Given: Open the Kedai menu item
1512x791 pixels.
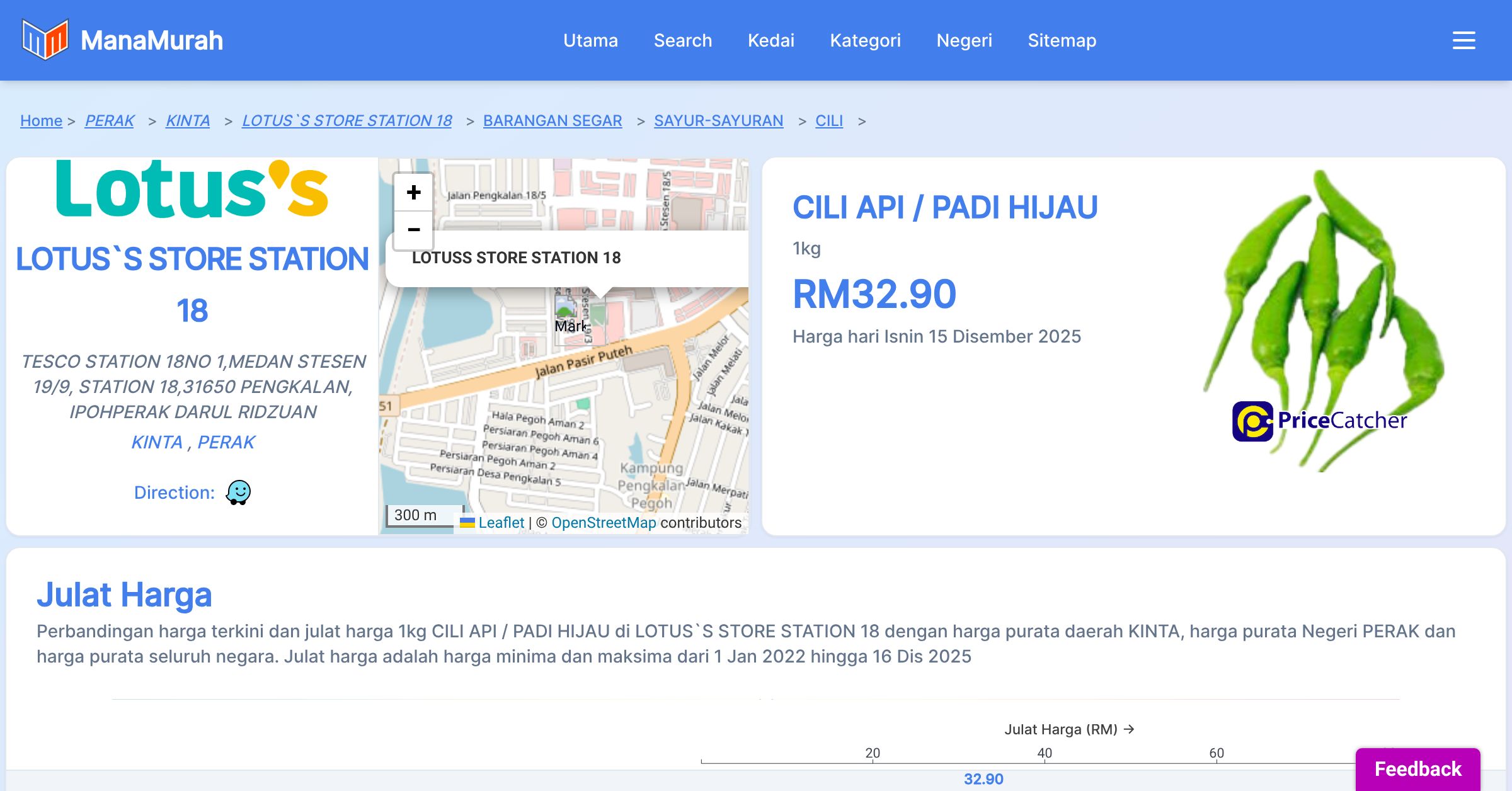Looking at the screenshot, I should (770, 40).
